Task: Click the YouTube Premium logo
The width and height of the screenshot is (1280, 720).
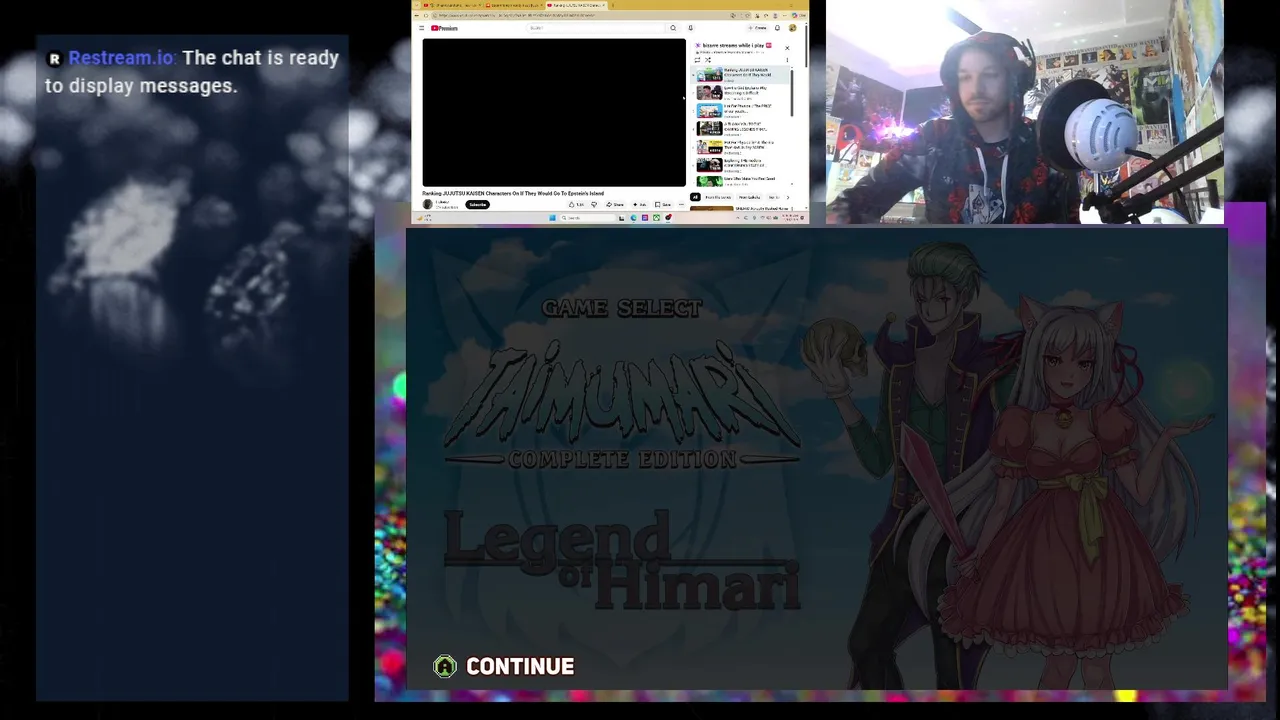Action: click(444, 28)
